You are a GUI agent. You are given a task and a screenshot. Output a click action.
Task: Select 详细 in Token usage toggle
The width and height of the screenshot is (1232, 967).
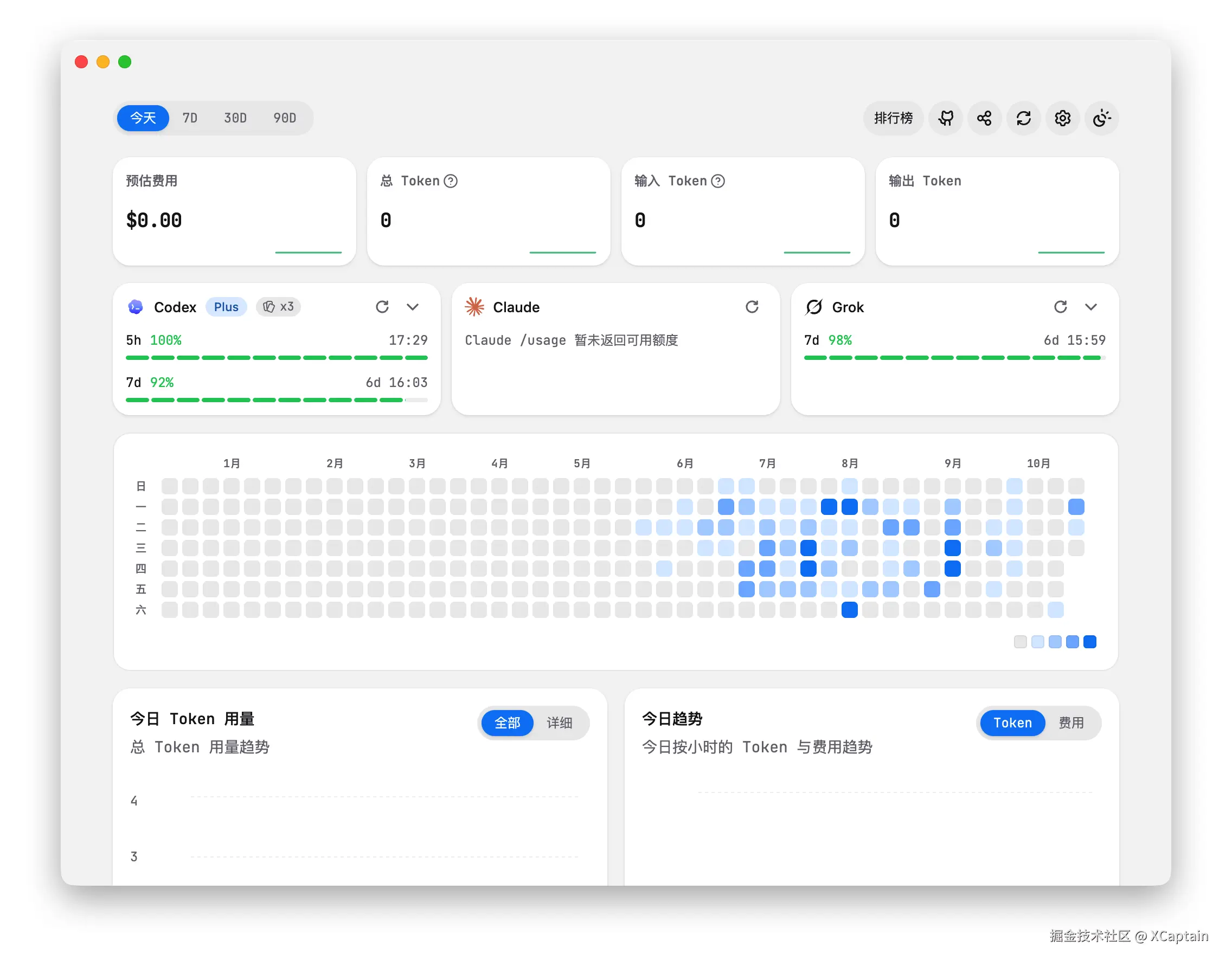pyautogui.click(x=559, y=723)
